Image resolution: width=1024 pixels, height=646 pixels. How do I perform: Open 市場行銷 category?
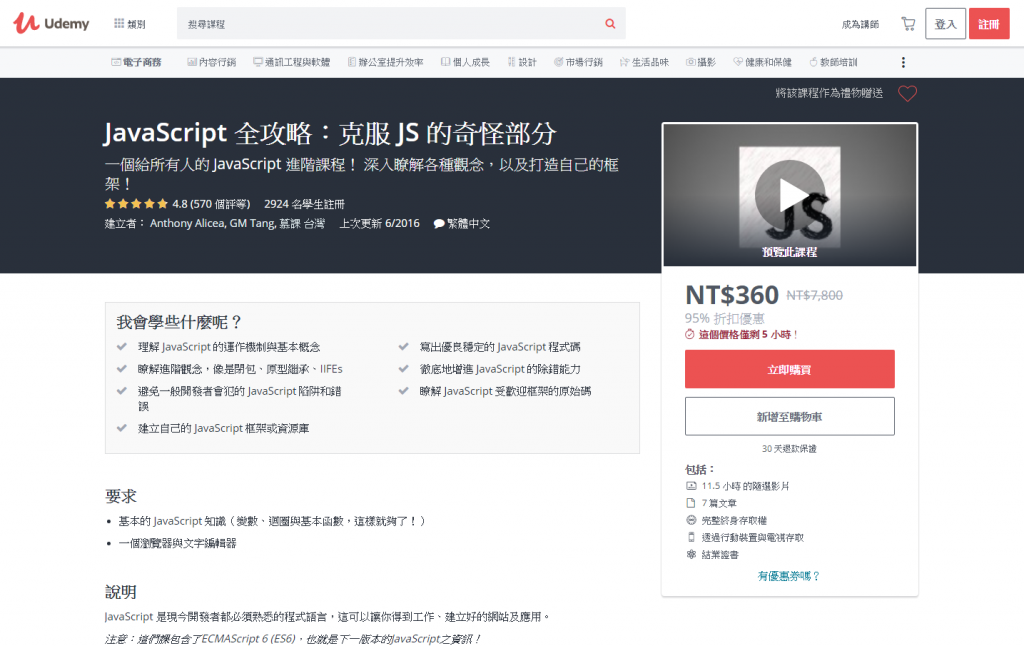click(578, 62)
